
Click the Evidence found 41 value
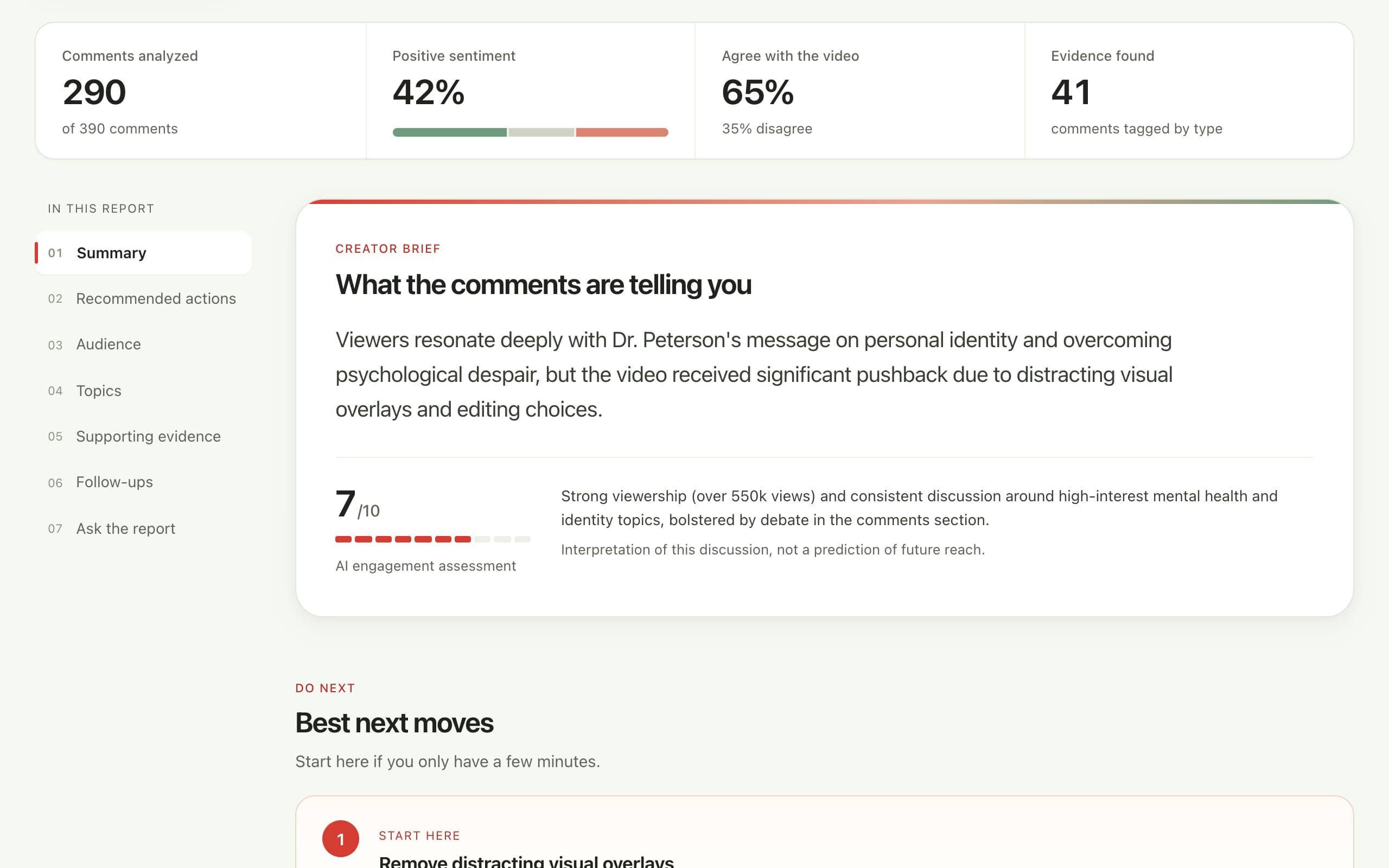click(x=1071, y=92)
